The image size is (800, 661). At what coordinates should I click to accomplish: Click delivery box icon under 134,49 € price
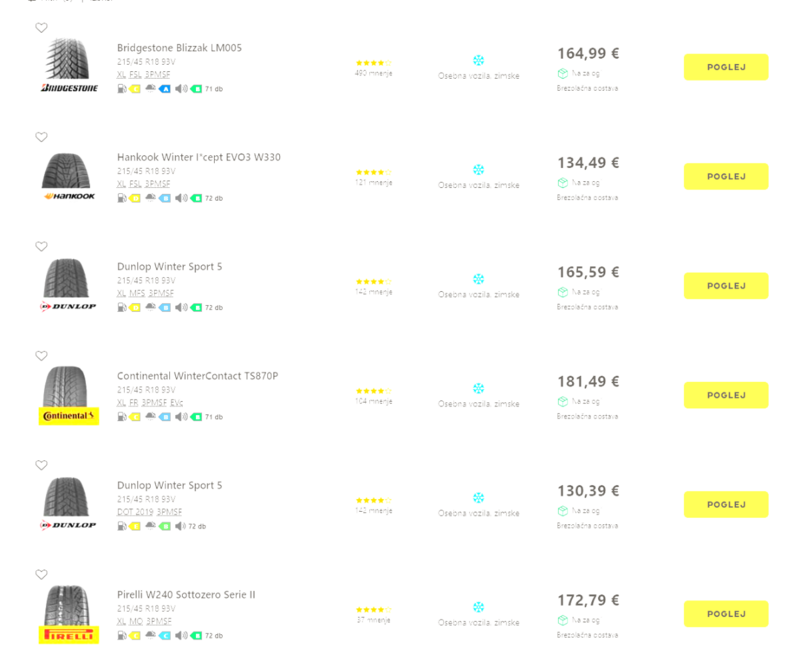pyautogui.click(x=563, y=182)
